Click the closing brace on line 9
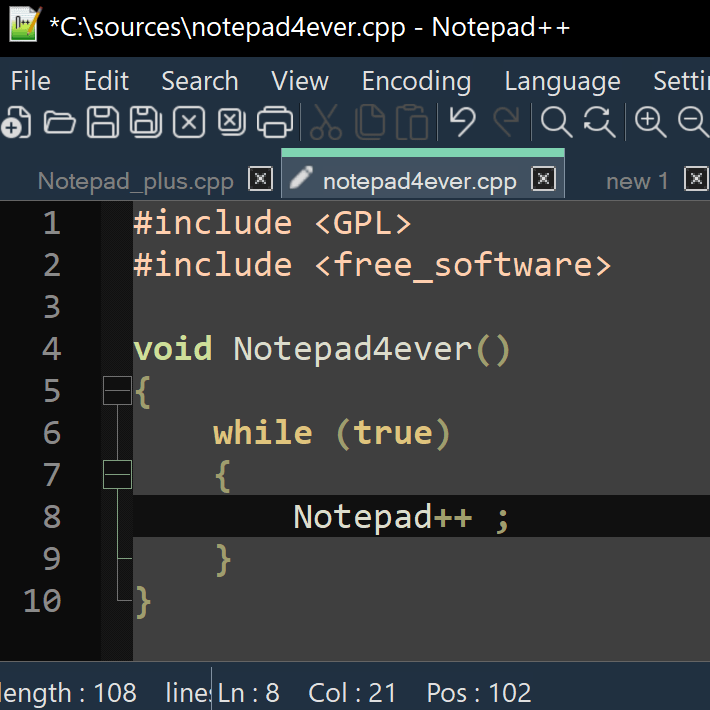This screenshot has height=710, width=710. point(223,560)
